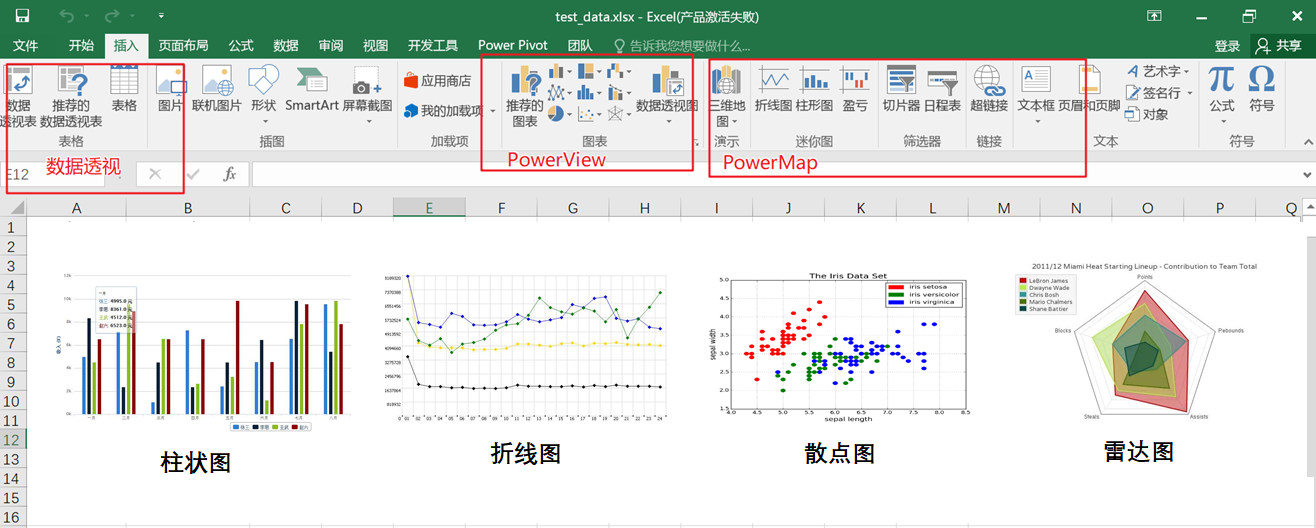Viewport: 1316px width, 528px height.
Task: Insert a Symbol (符号)
Action: click(x=1262, y=90)
